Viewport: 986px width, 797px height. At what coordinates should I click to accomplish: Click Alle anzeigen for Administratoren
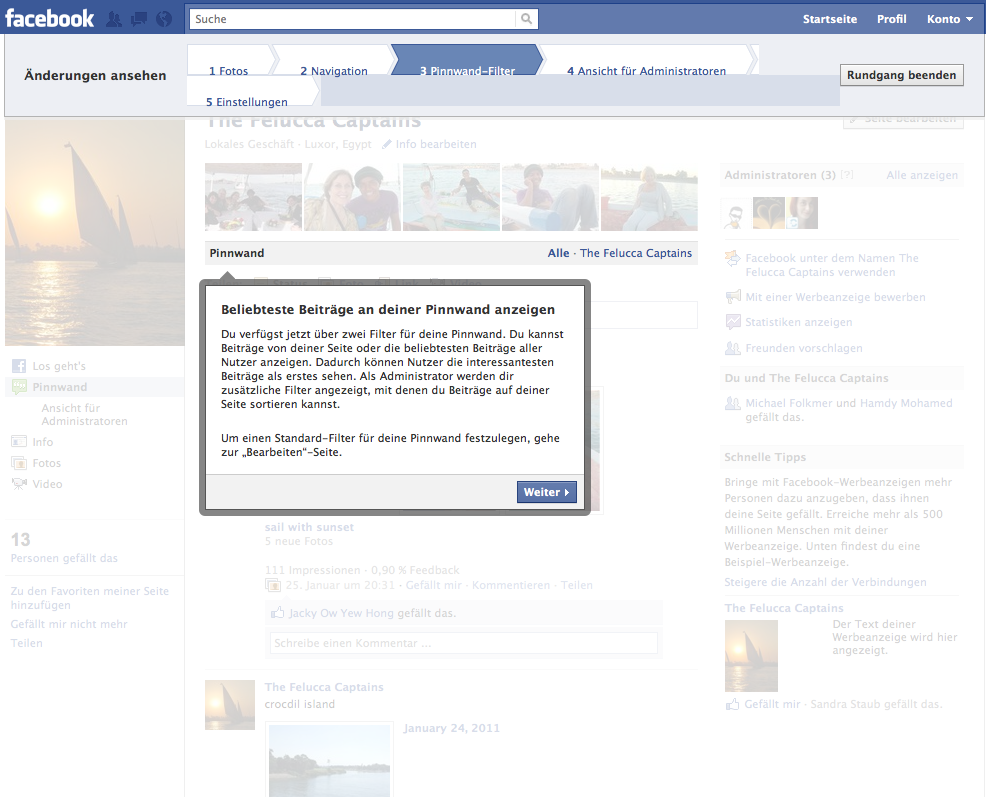tap(922, 175)
